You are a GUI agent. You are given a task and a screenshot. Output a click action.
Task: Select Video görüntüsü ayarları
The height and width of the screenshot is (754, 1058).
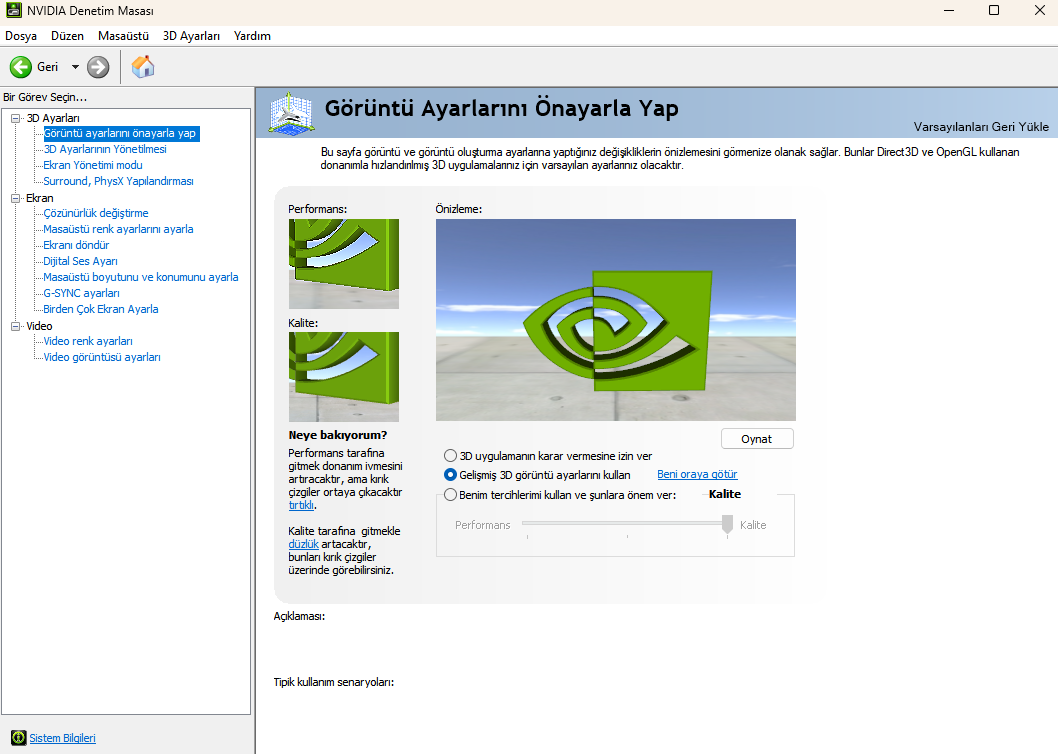(102, 357)
